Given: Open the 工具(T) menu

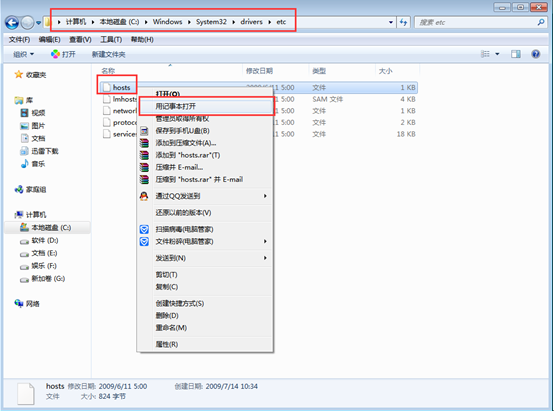Looking at the screenshot, I should (x=111, y=40).
